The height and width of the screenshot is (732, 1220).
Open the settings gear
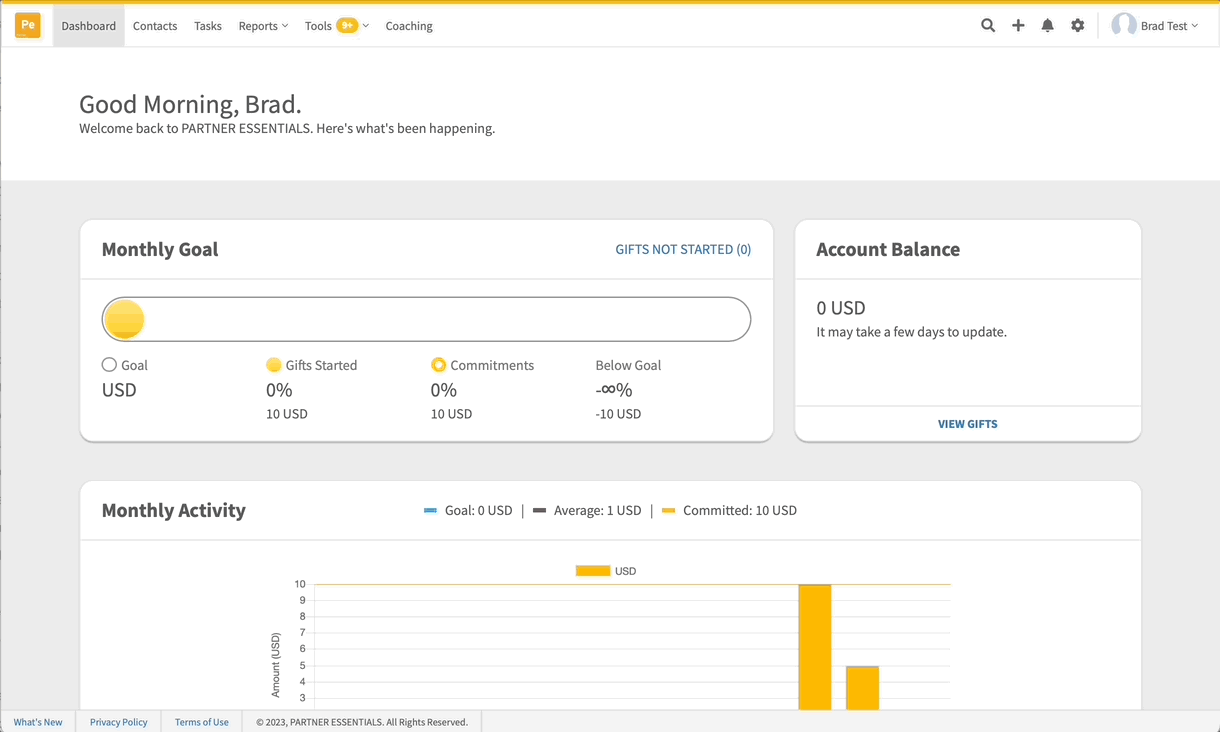[x=1078, y=26]
